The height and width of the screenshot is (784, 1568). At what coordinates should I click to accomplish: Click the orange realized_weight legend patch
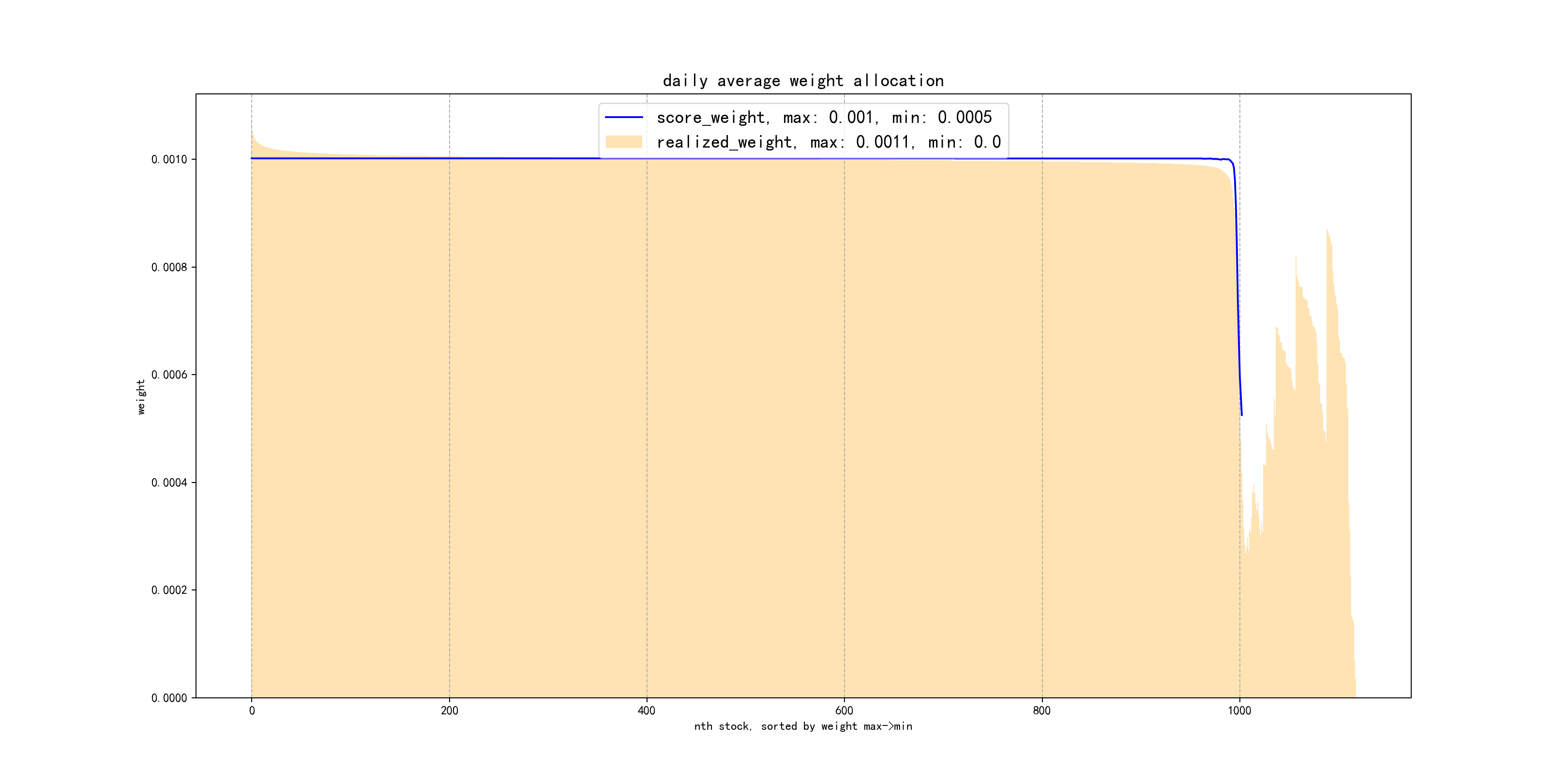click(624, 142)
